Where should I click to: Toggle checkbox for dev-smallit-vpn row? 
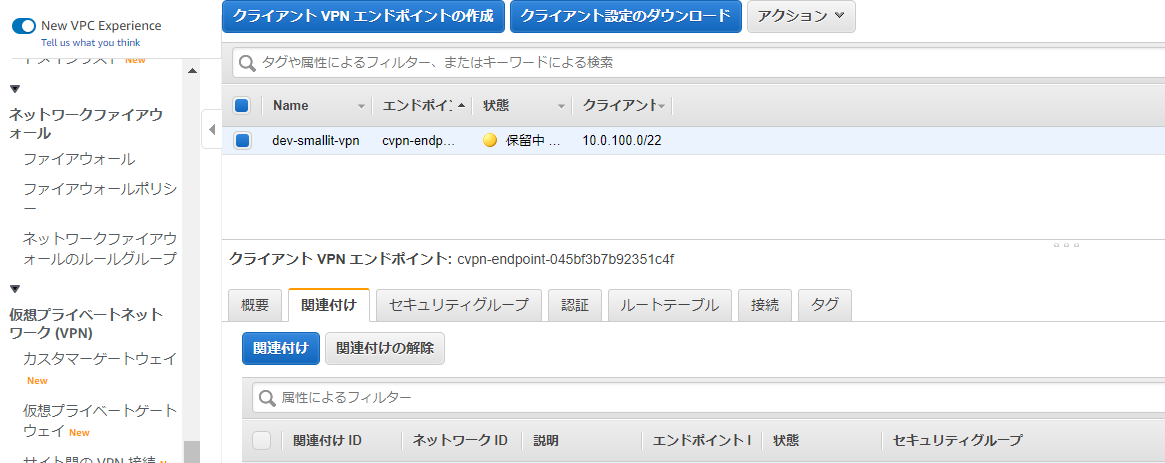point(242,141)
